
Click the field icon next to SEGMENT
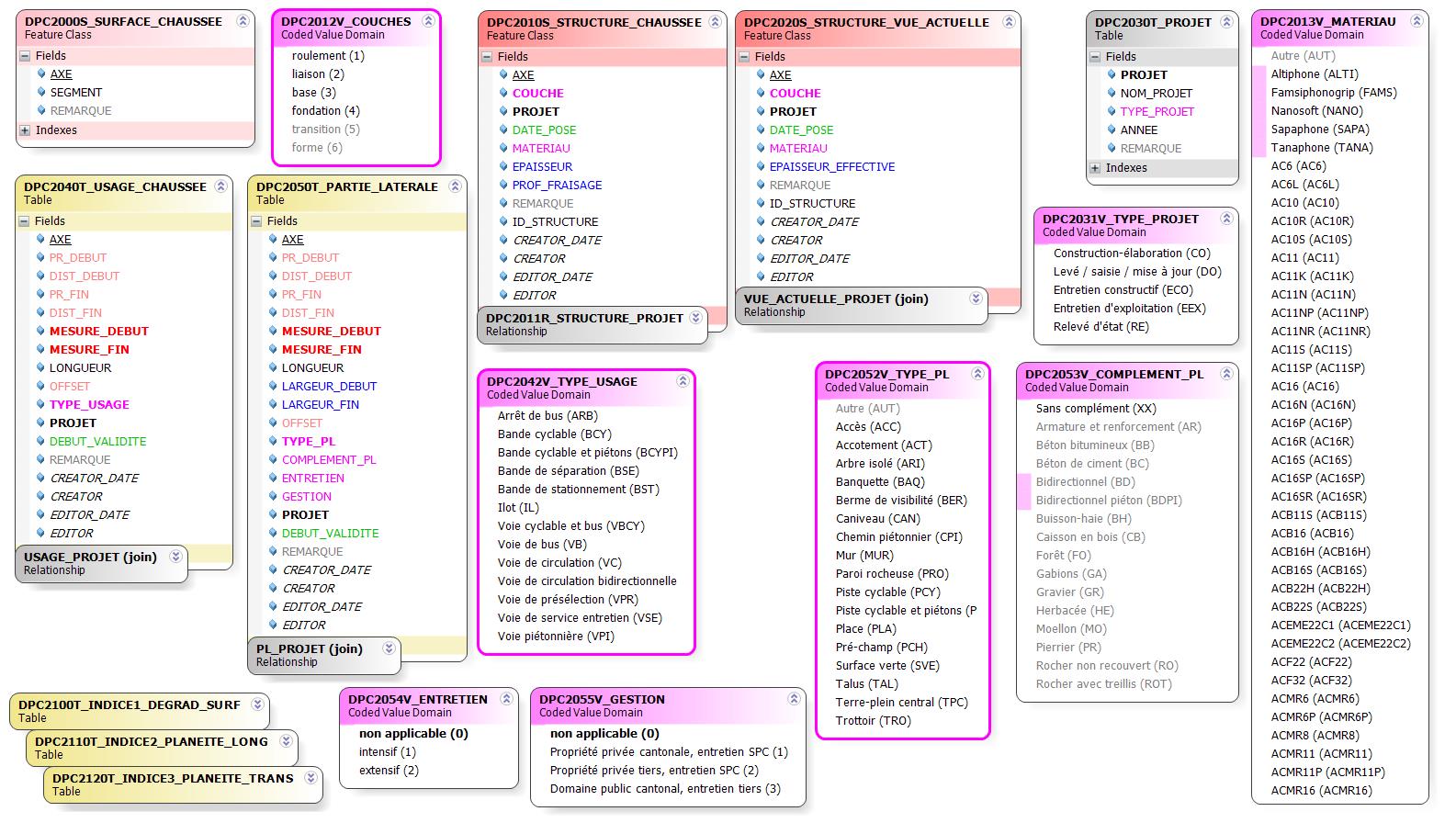click(x=41, y=92)
